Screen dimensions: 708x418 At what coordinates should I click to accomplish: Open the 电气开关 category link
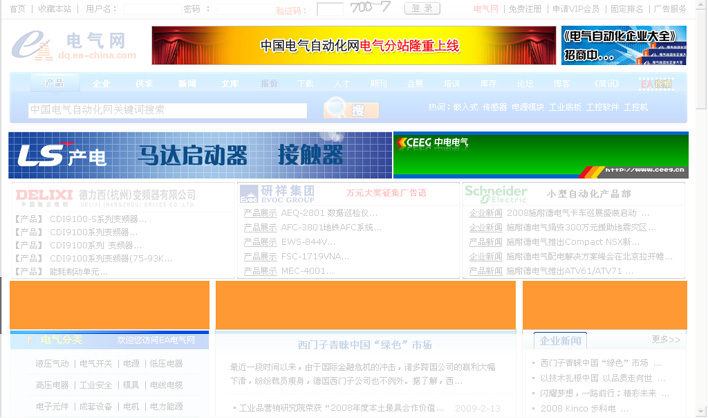pos(97,364)
